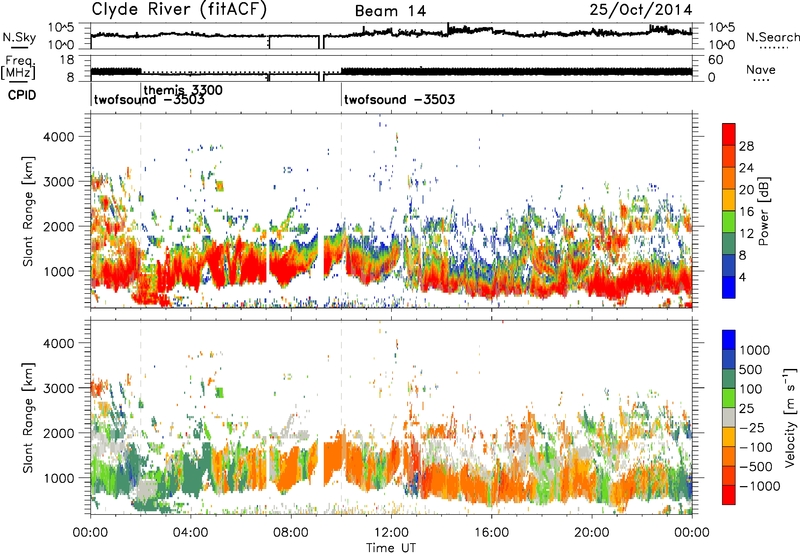Click the dashed CPID marker line at 10:00 in the power panel
The width and height of the screenshot is (800, 554).
point(341,211)
